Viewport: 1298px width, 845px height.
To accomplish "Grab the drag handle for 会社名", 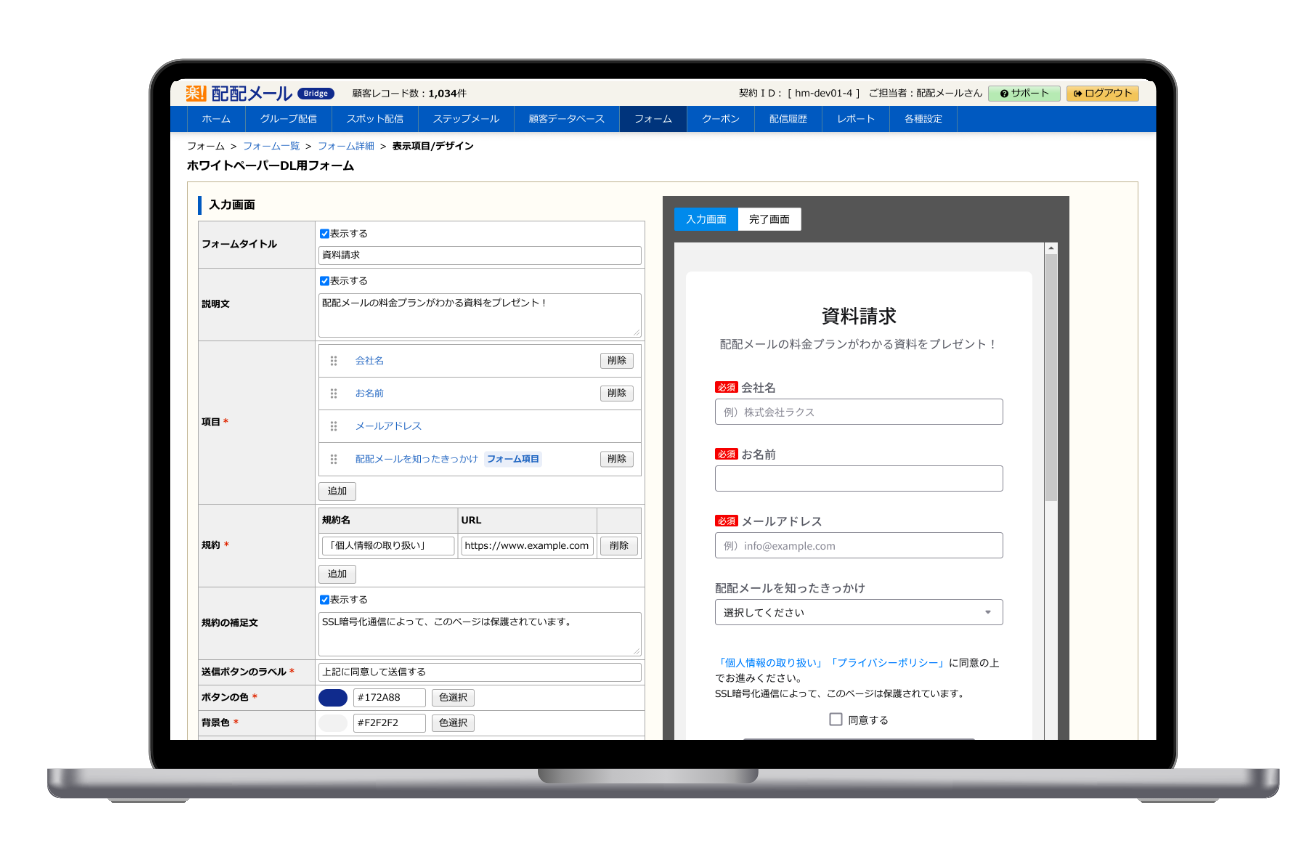I will (334, 361).
